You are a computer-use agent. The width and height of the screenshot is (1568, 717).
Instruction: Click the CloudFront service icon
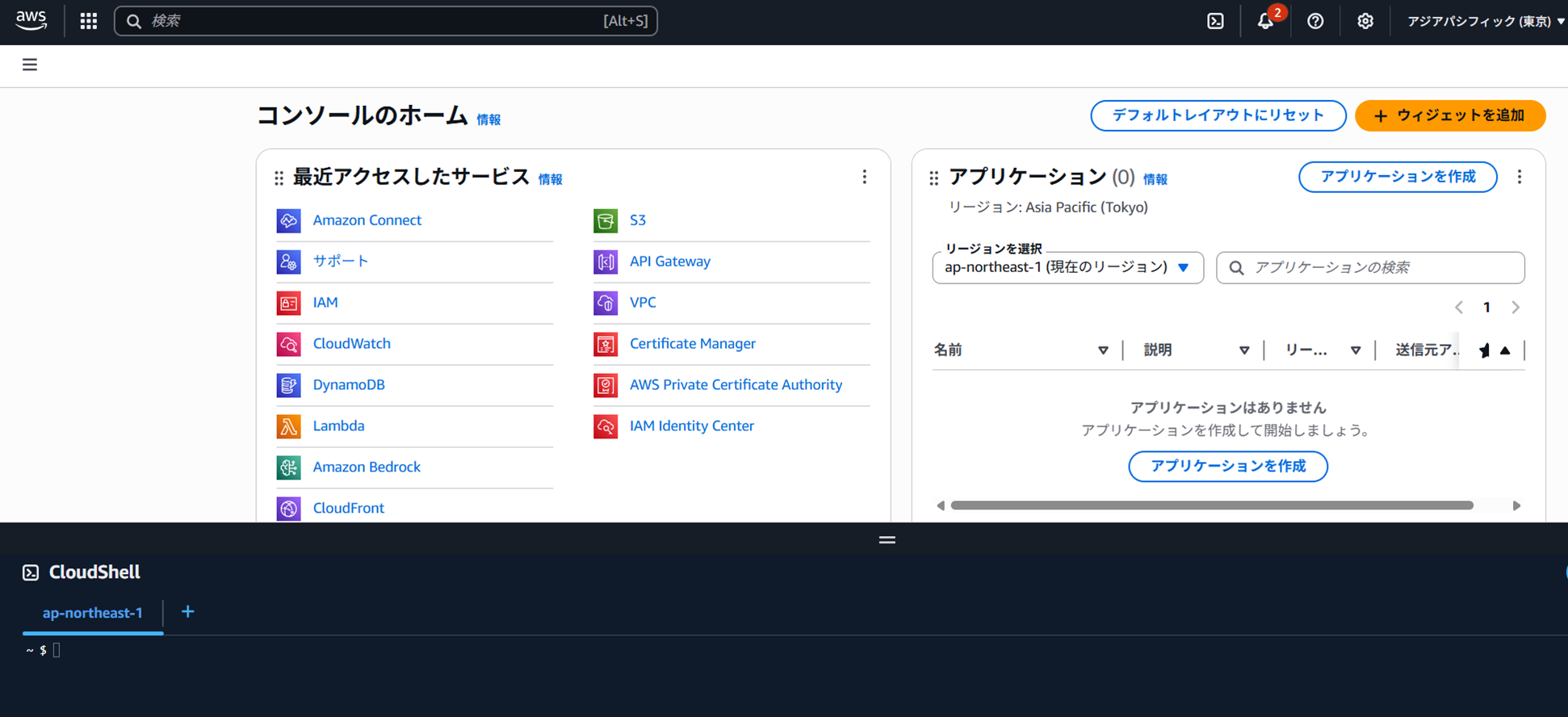coord(288,509)
